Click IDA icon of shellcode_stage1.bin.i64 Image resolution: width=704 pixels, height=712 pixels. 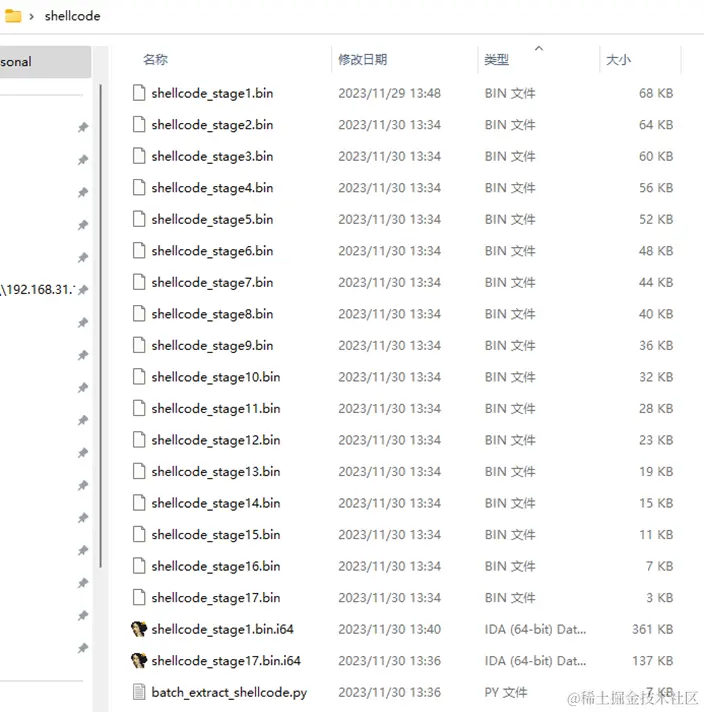click(139, 629)
